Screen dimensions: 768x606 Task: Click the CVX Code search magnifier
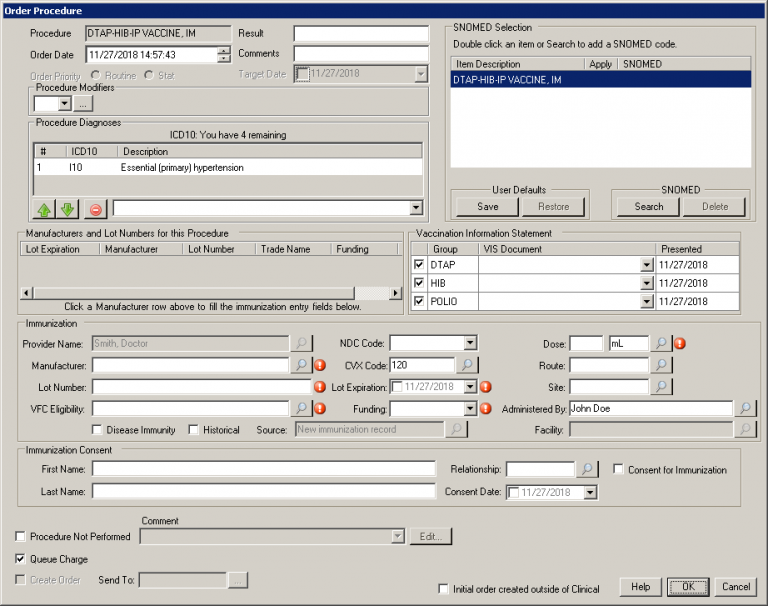point(467,365)
